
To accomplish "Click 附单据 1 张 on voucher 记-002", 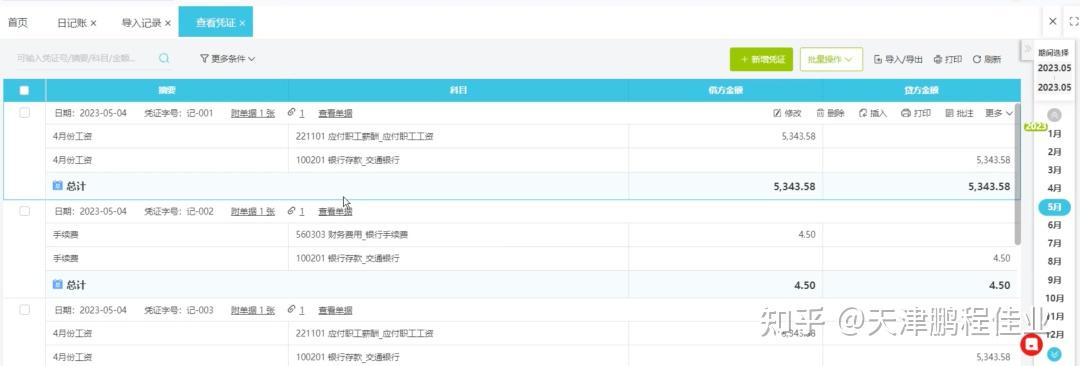I will click(253, 212).
